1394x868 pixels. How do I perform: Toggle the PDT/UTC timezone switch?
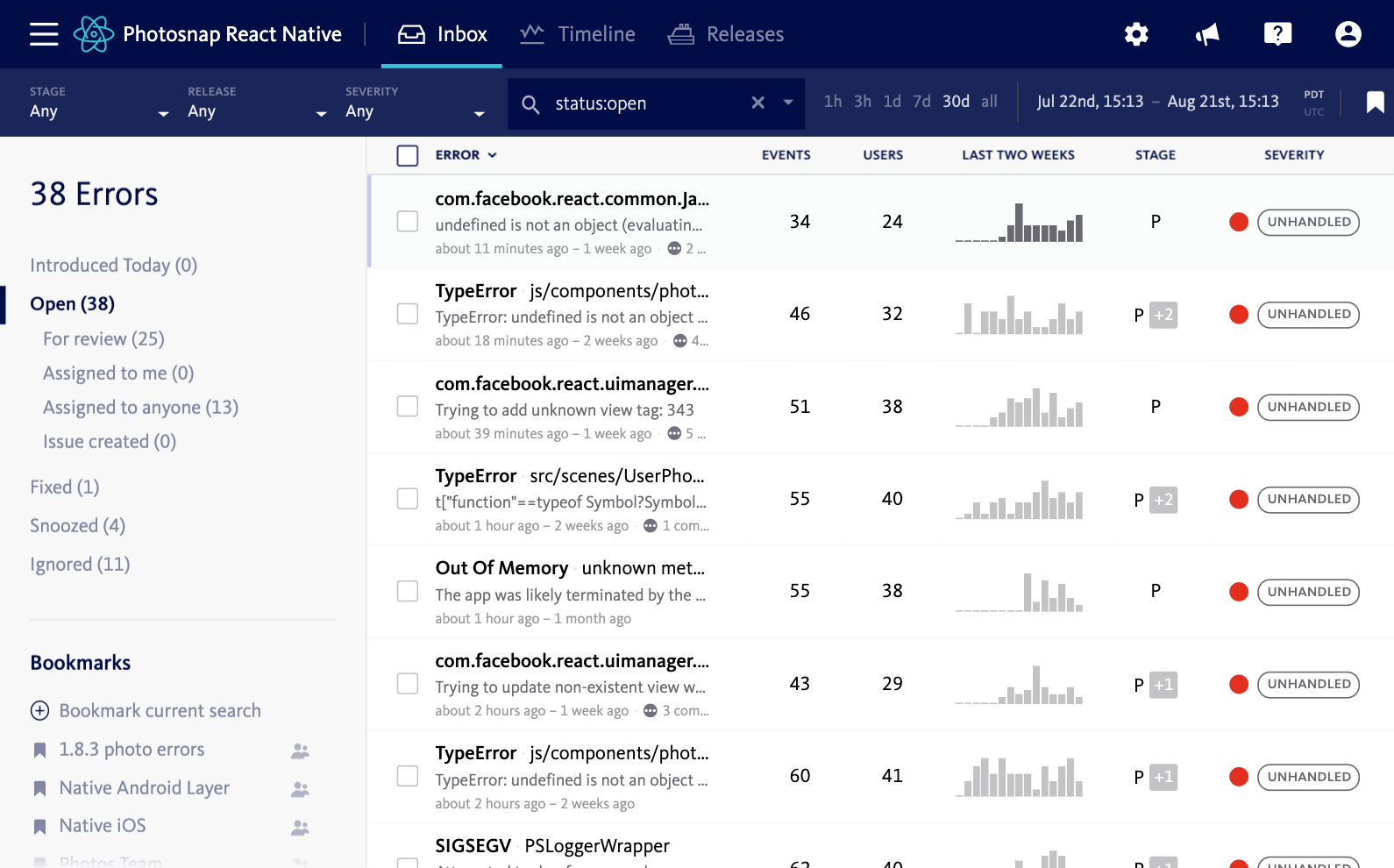tap(1313, 103)
